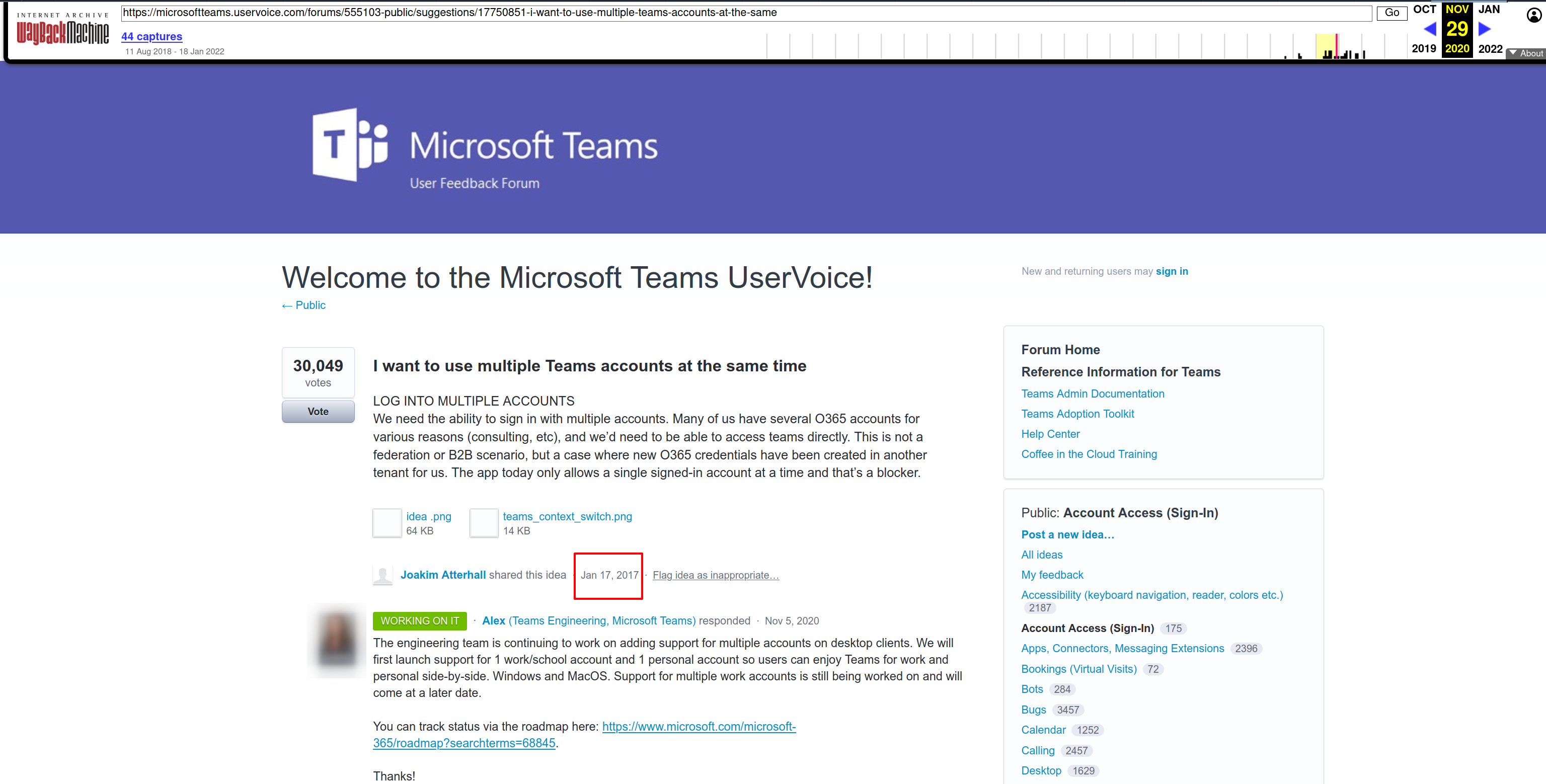Open Account Access (Sign-In) category
The image size is (1546, 784).
[1088, 628]
